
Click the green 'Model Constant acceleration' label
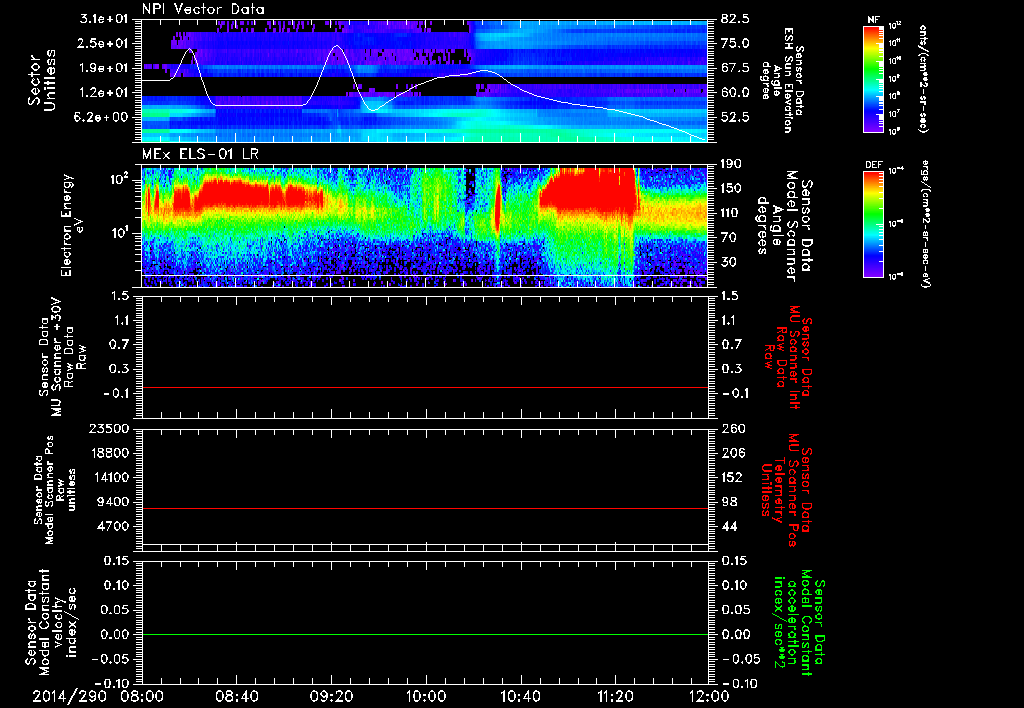pos(799,623)
